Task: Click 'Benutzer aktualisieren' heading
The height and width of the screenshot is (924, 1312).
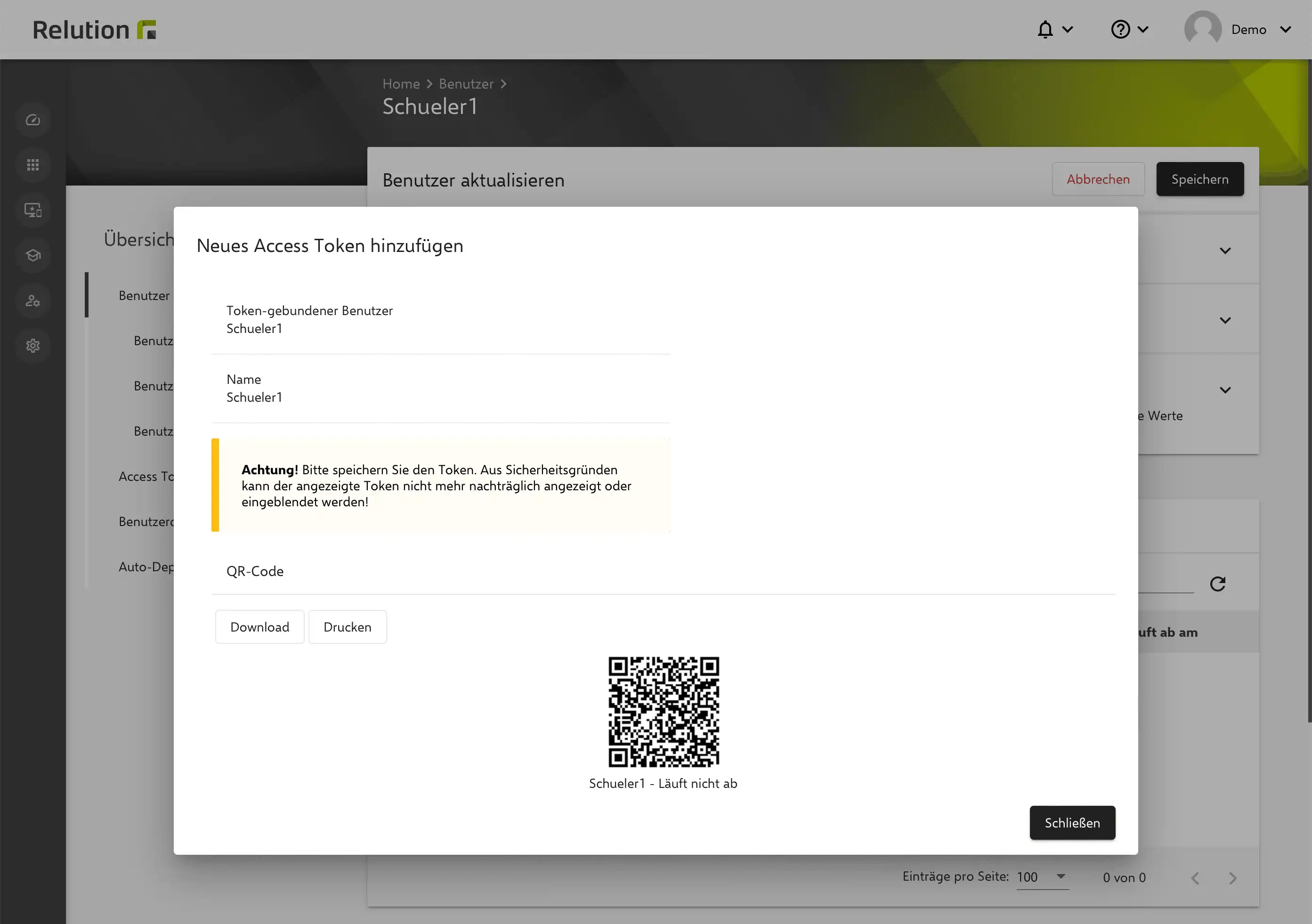Action: click(473, 180)
